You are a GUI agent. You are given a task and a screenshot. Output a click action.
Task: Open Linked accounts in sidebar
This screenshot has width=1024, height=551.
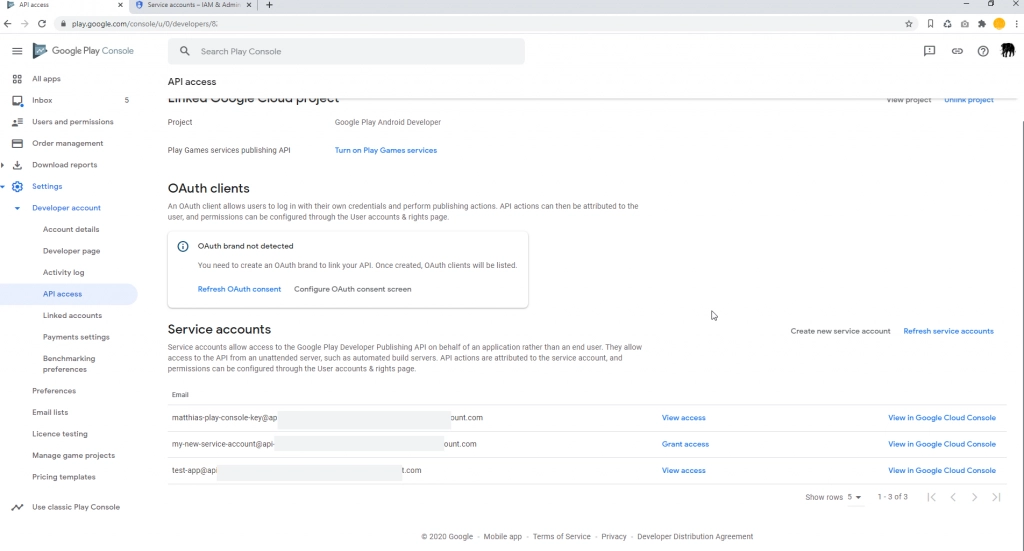pos(72,316)
